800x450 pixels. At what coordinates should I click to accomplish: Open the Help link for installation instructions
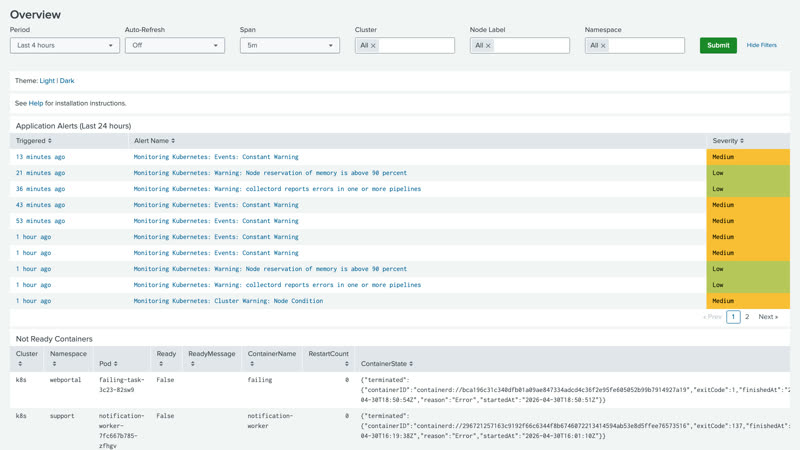click(x=36, y=103)
